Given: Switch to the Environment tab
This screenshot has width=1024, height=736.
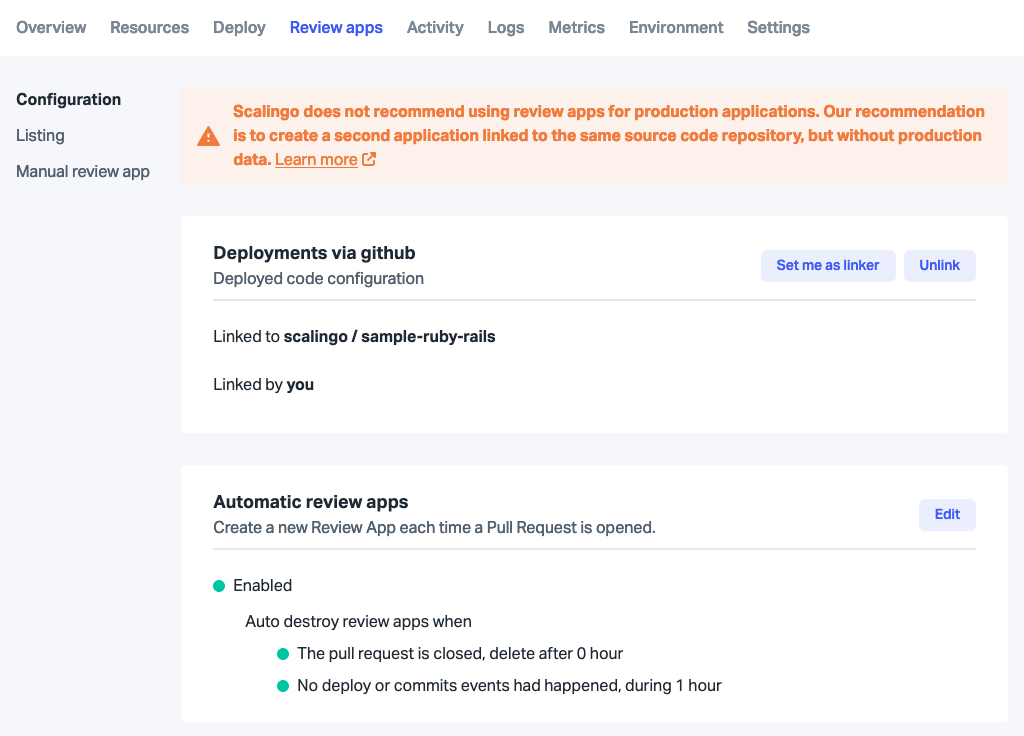Looking at the screenshot, I should coord(676,27).
